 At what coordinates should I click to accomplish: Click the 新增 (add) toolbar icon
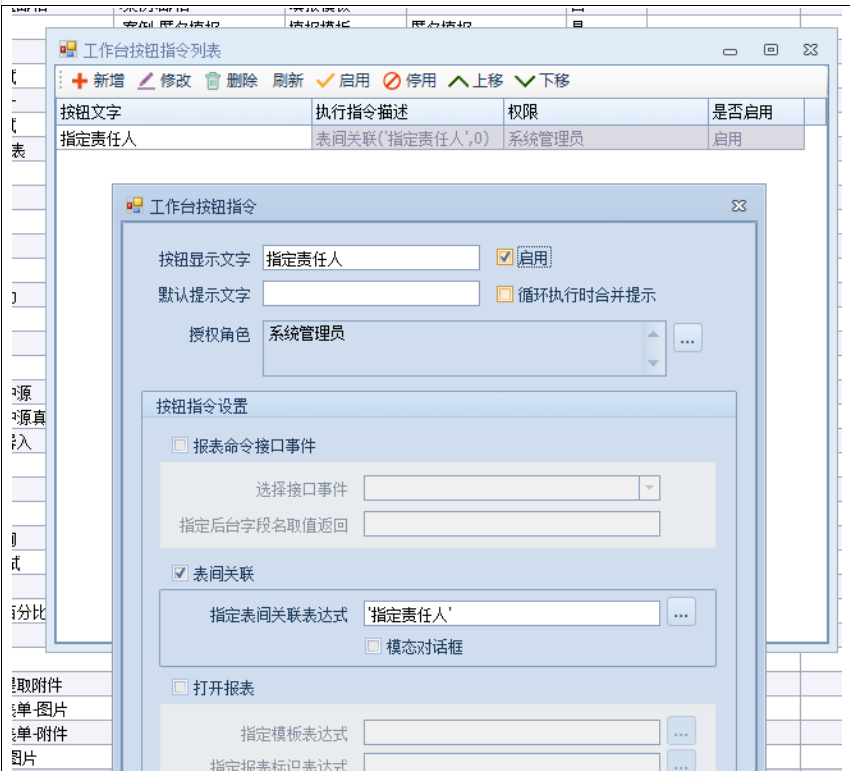click(x=80, y=81)
